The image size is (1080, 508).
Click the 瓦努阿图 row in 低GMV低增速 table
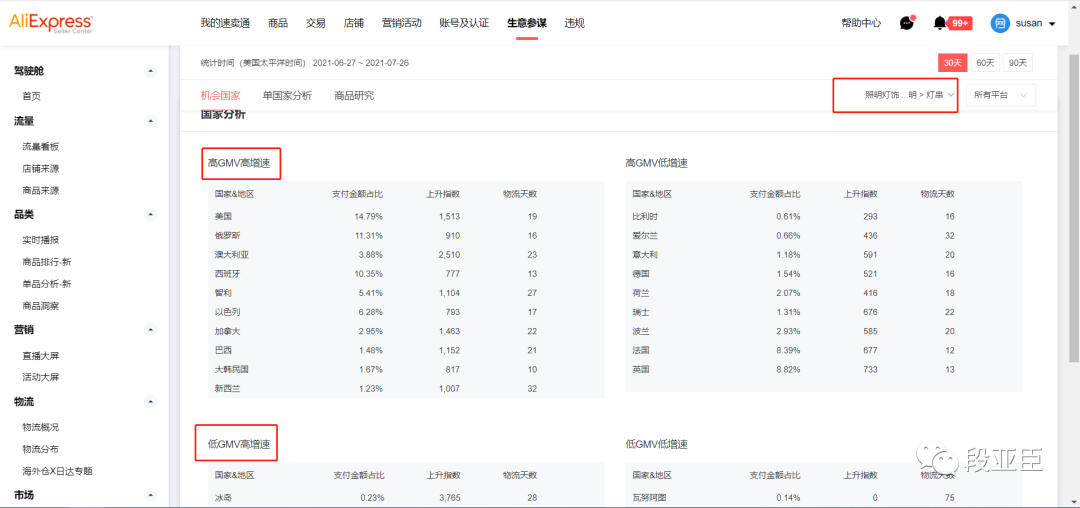824,498
